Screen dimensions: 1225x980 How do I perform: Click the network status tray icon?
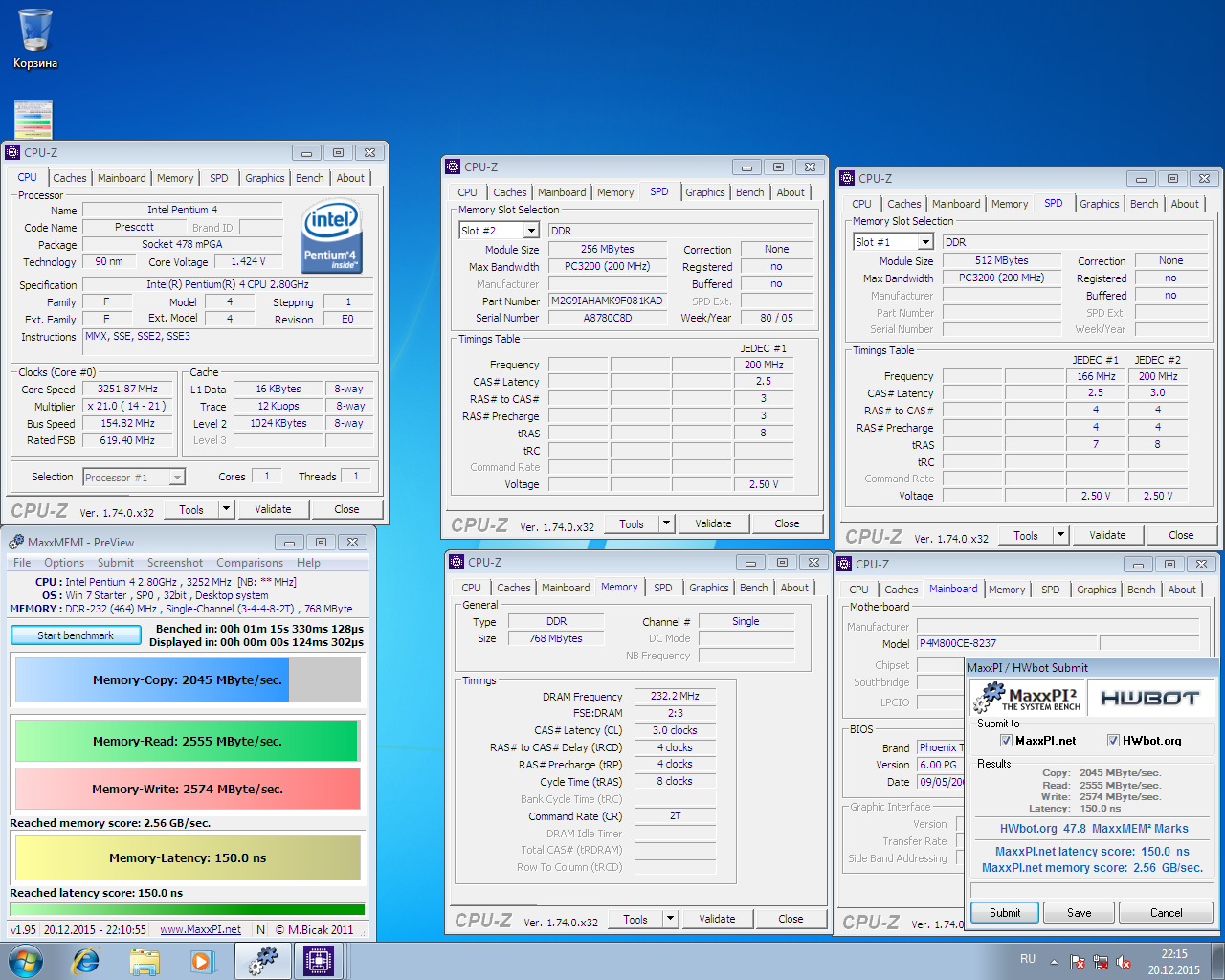[1101, 962]
